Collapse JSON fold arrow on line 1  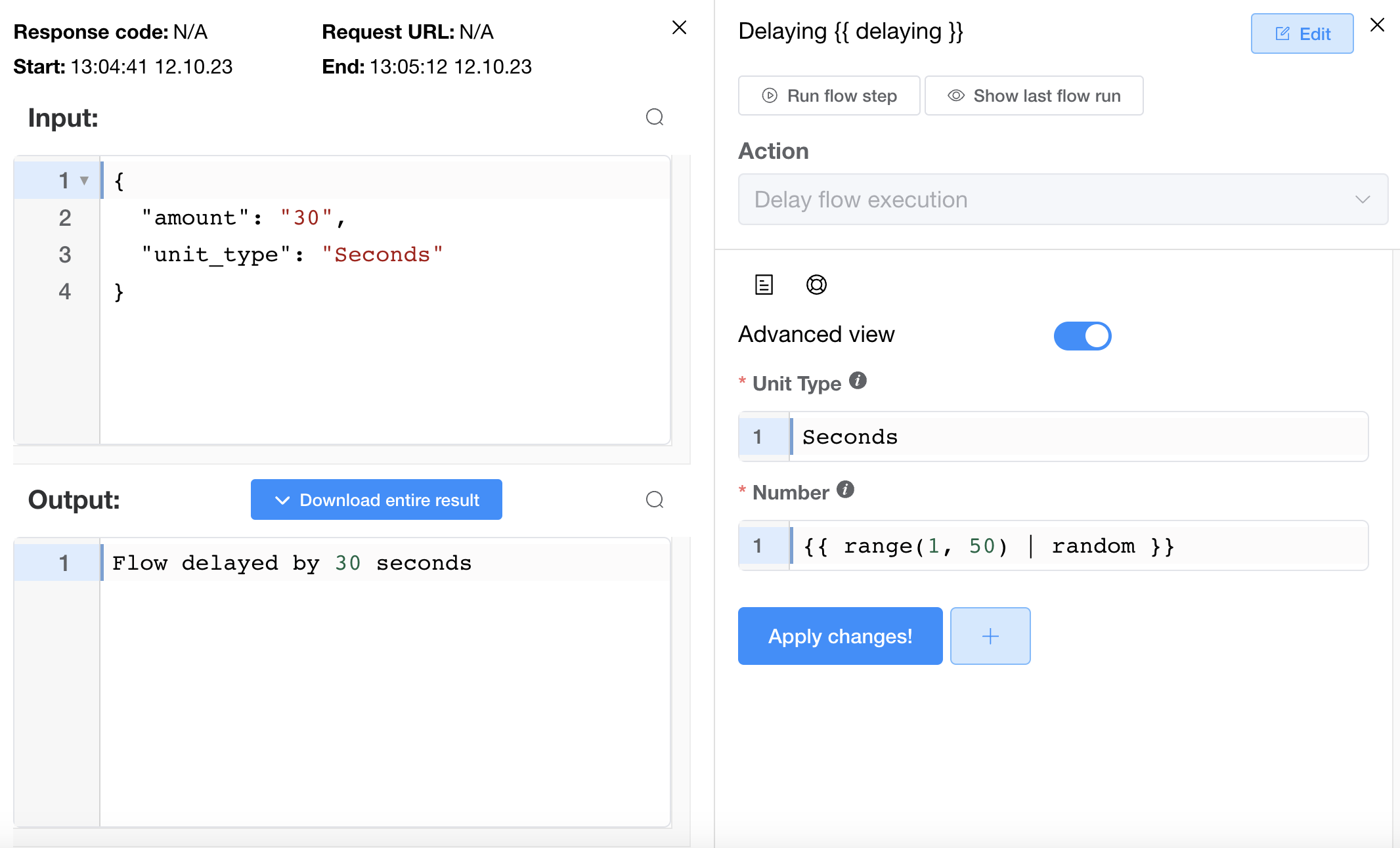click(84, 180)
